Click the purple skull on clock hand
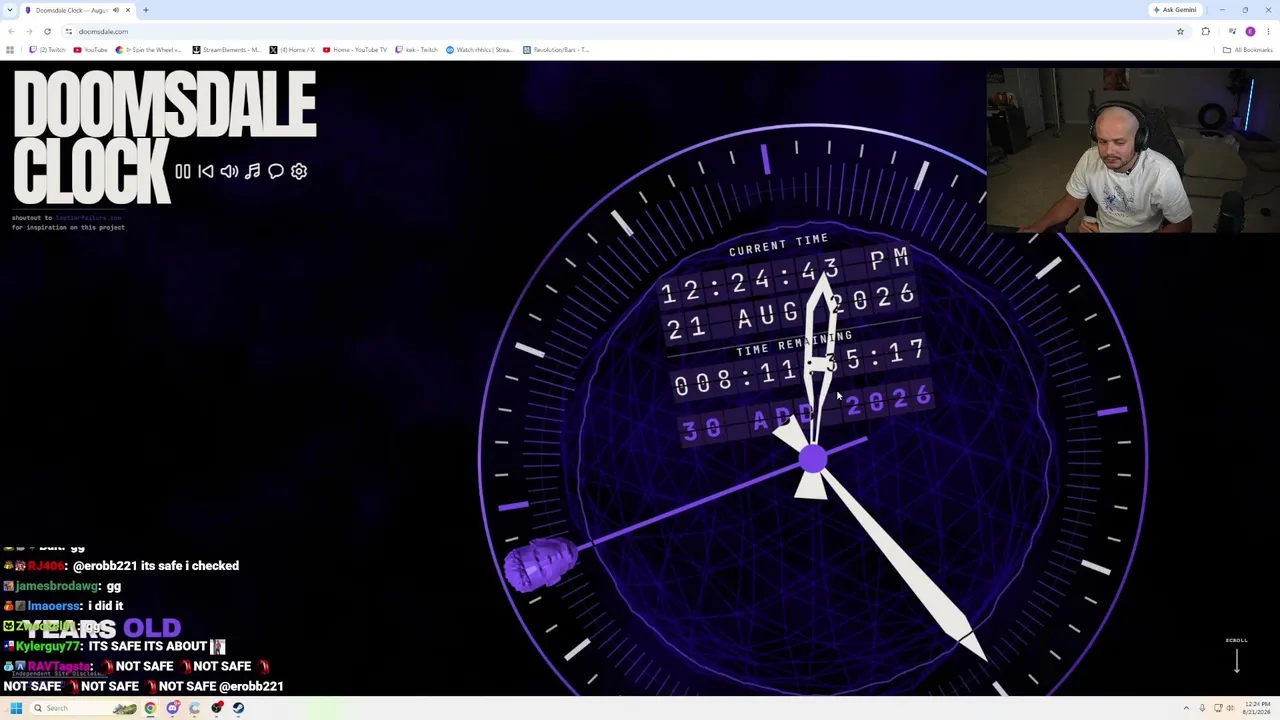The width and height of the screenshot is (1280, 720). [540, 565]
